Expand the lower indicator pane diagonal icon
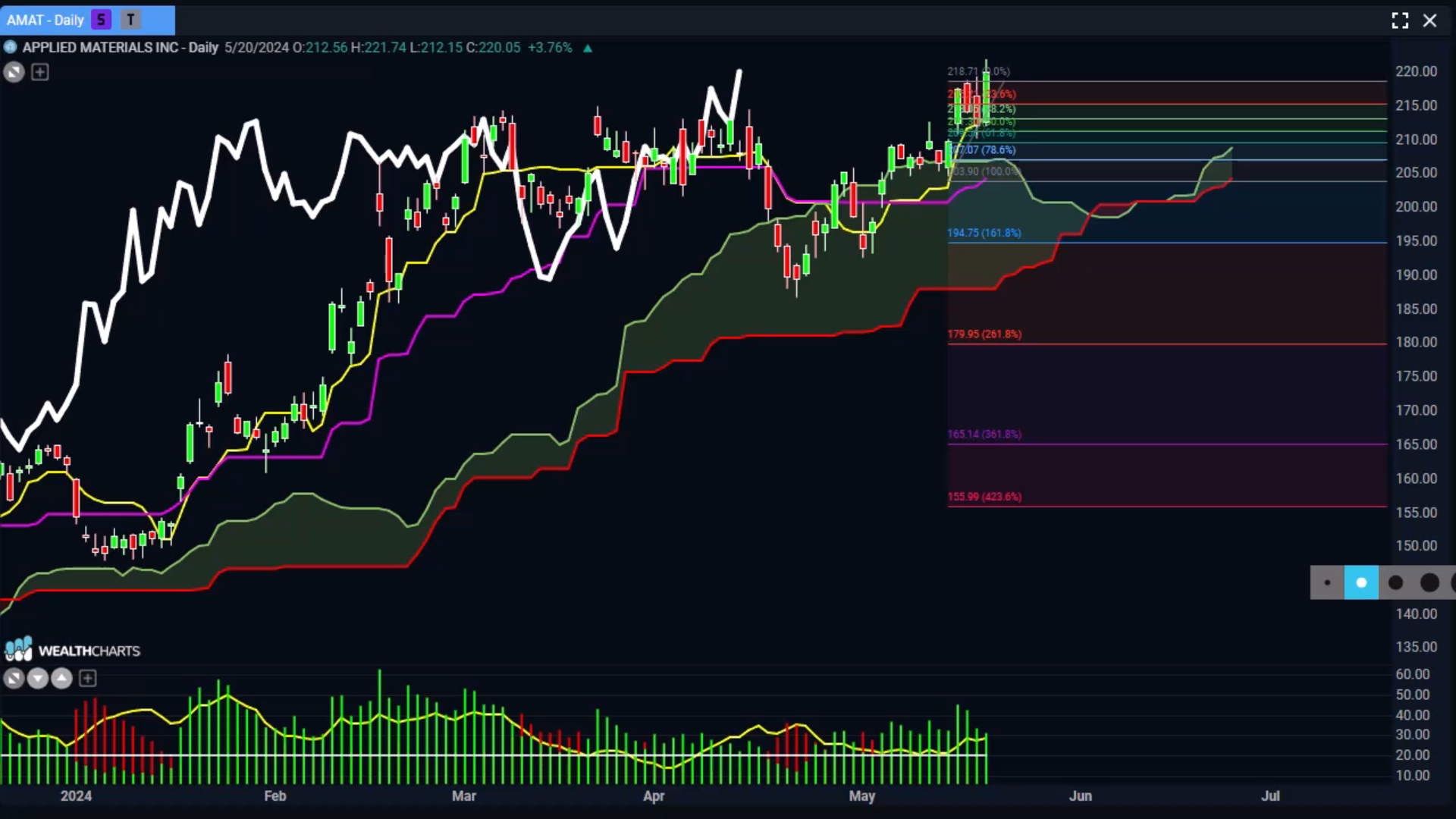Viewport: 1456px width, 819px height. (x=14, y=678)
